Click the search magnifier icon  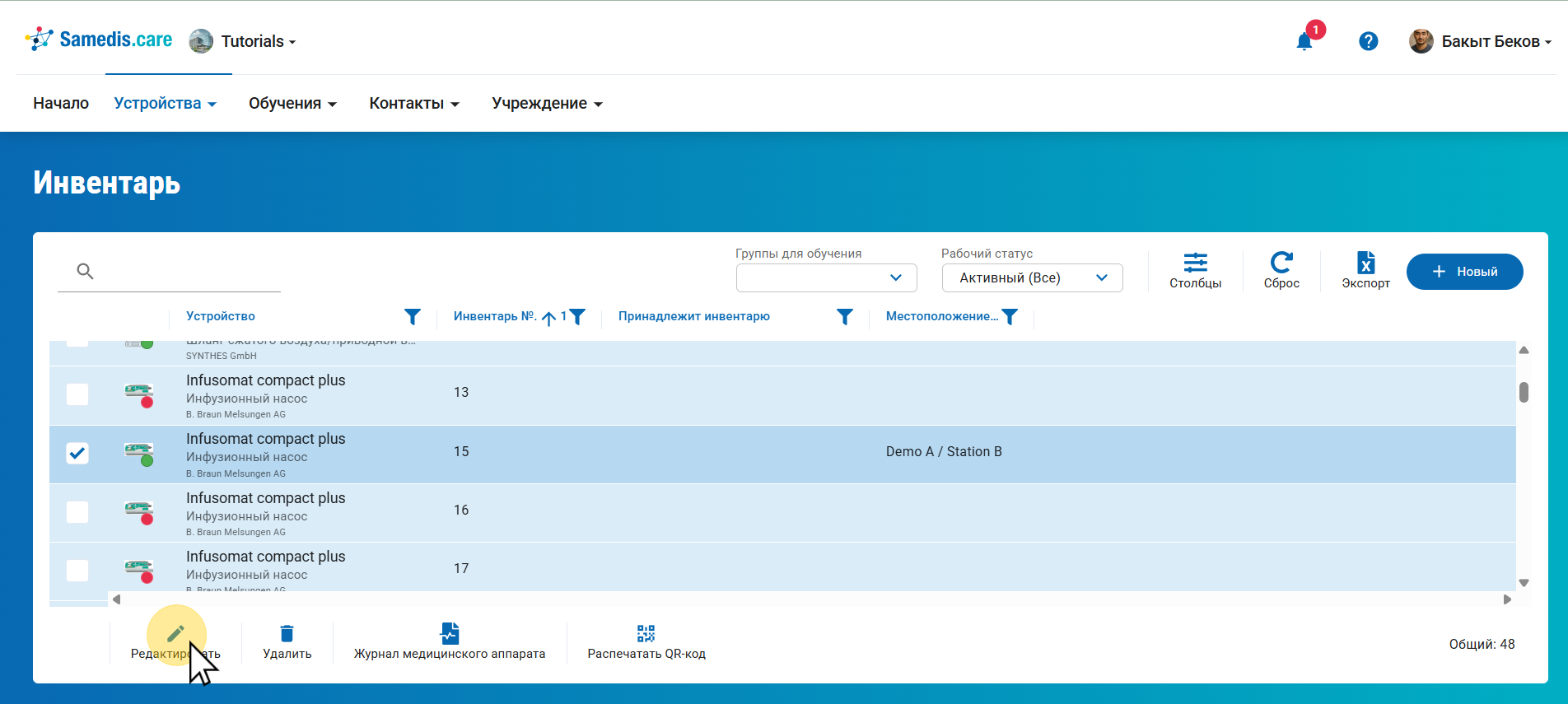click(x=85, y=271)
